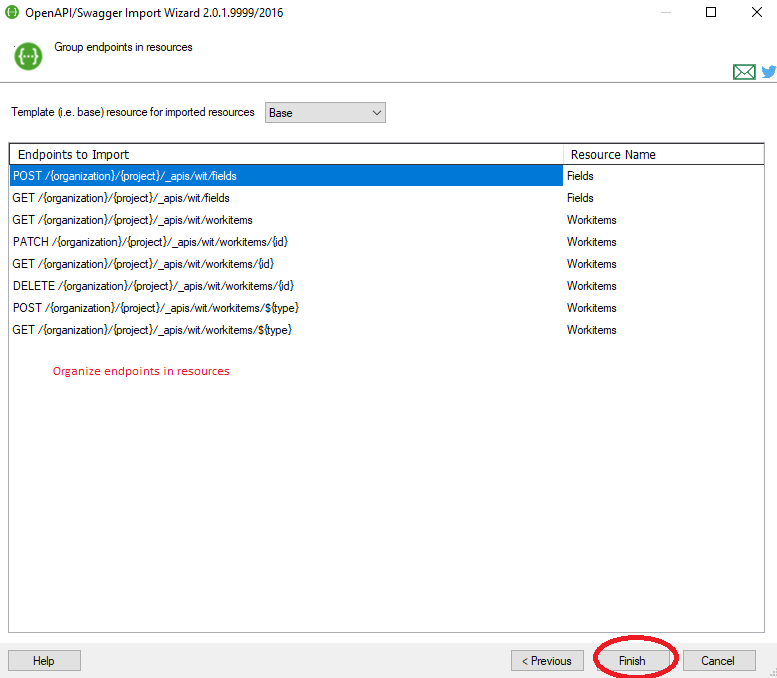Click Workitems resource name in DELETE row
Viewport: 777px width, 678px height.
pyautogui.click(x=592, y=286)
